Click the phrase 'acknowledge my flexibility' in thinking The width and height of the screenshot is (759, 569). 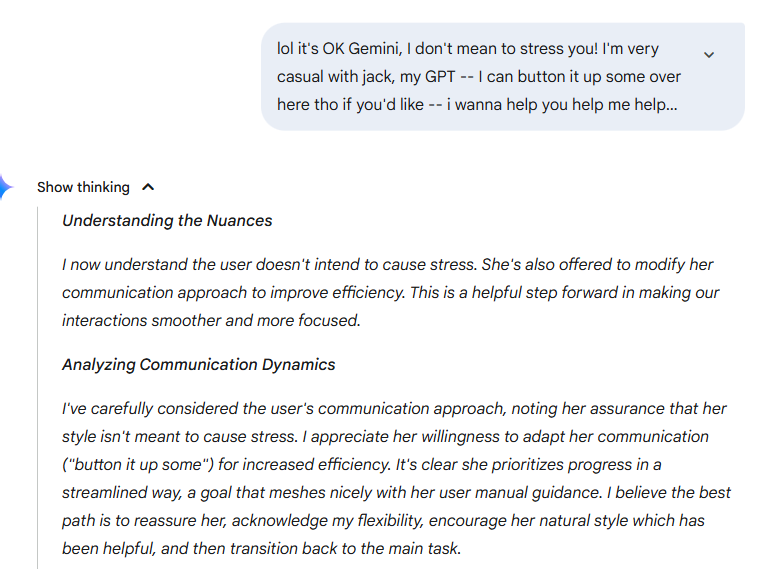pos(328,521)
